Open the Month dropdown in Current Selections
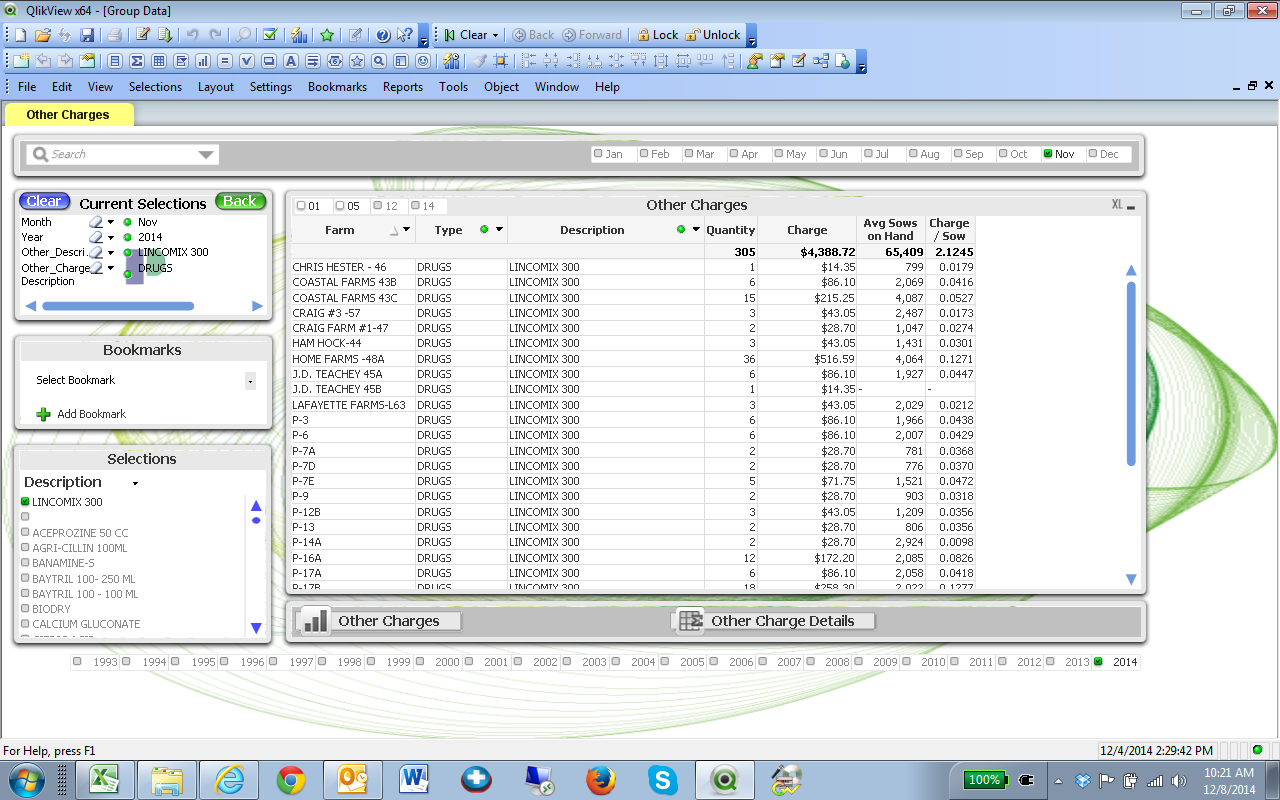This screenshot has width=1280, height=800. [111, 222]
